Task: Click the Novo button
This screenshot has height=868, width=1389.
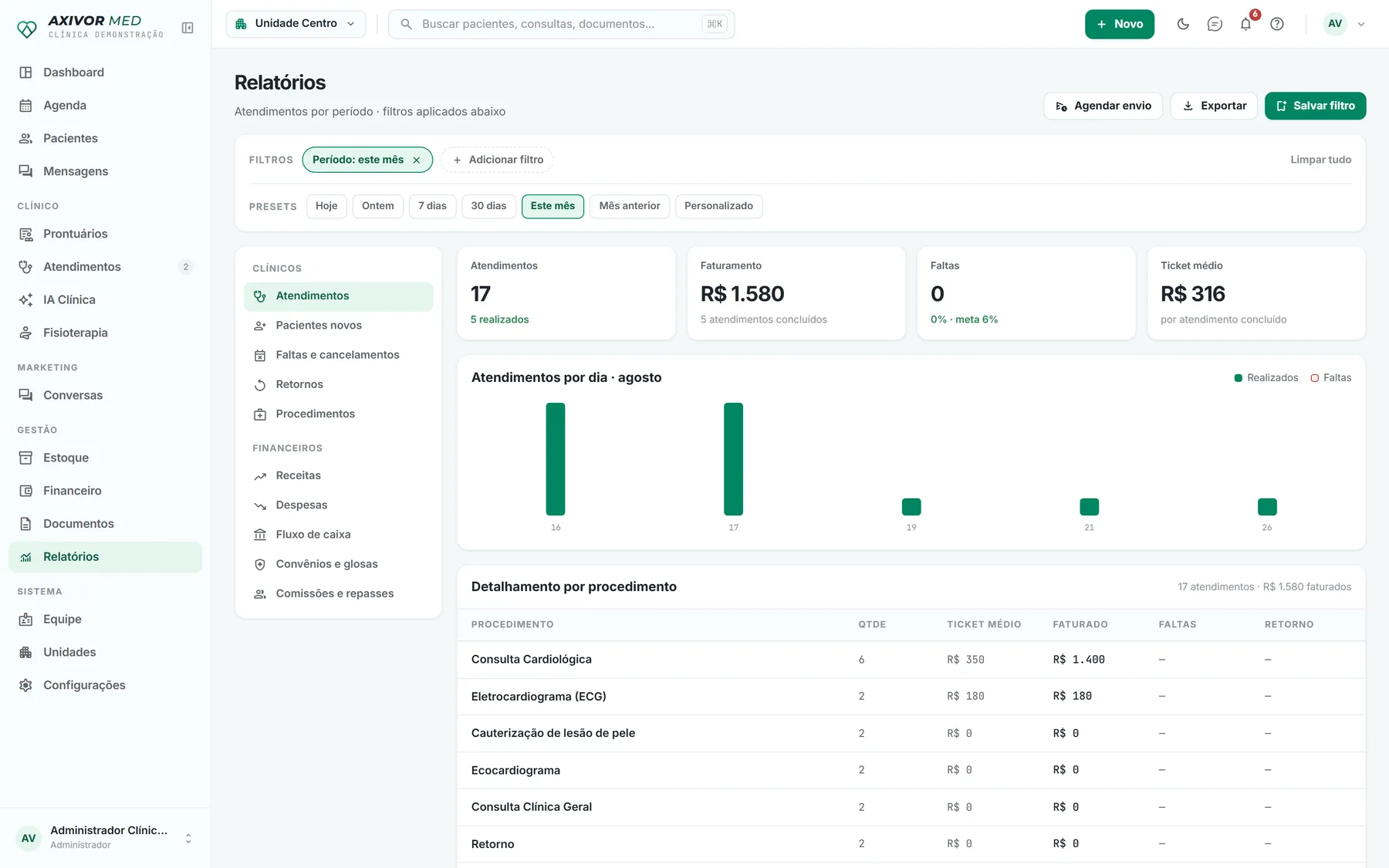Action: point(1119,24)
